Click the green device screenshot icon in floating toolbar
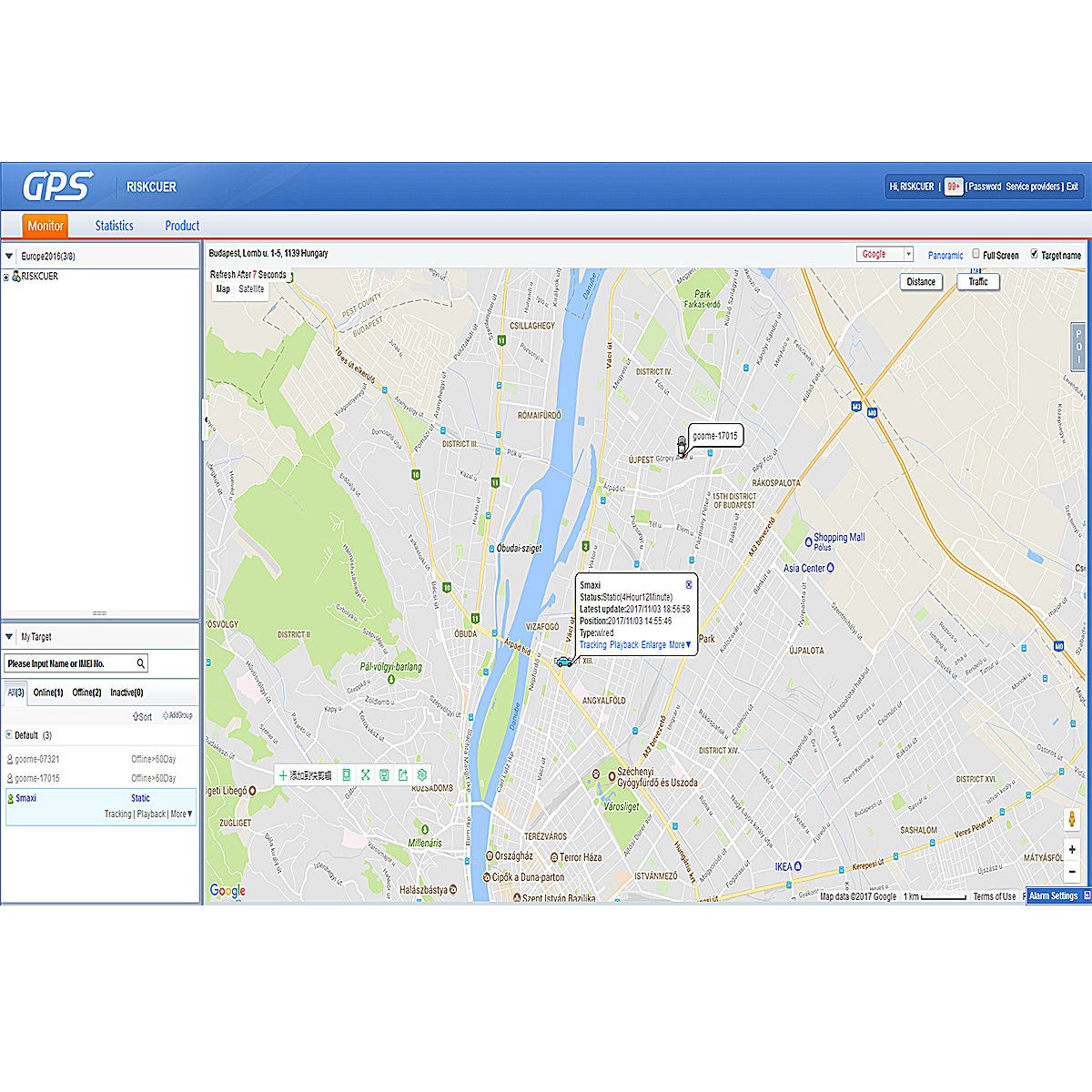 point(346,775)
